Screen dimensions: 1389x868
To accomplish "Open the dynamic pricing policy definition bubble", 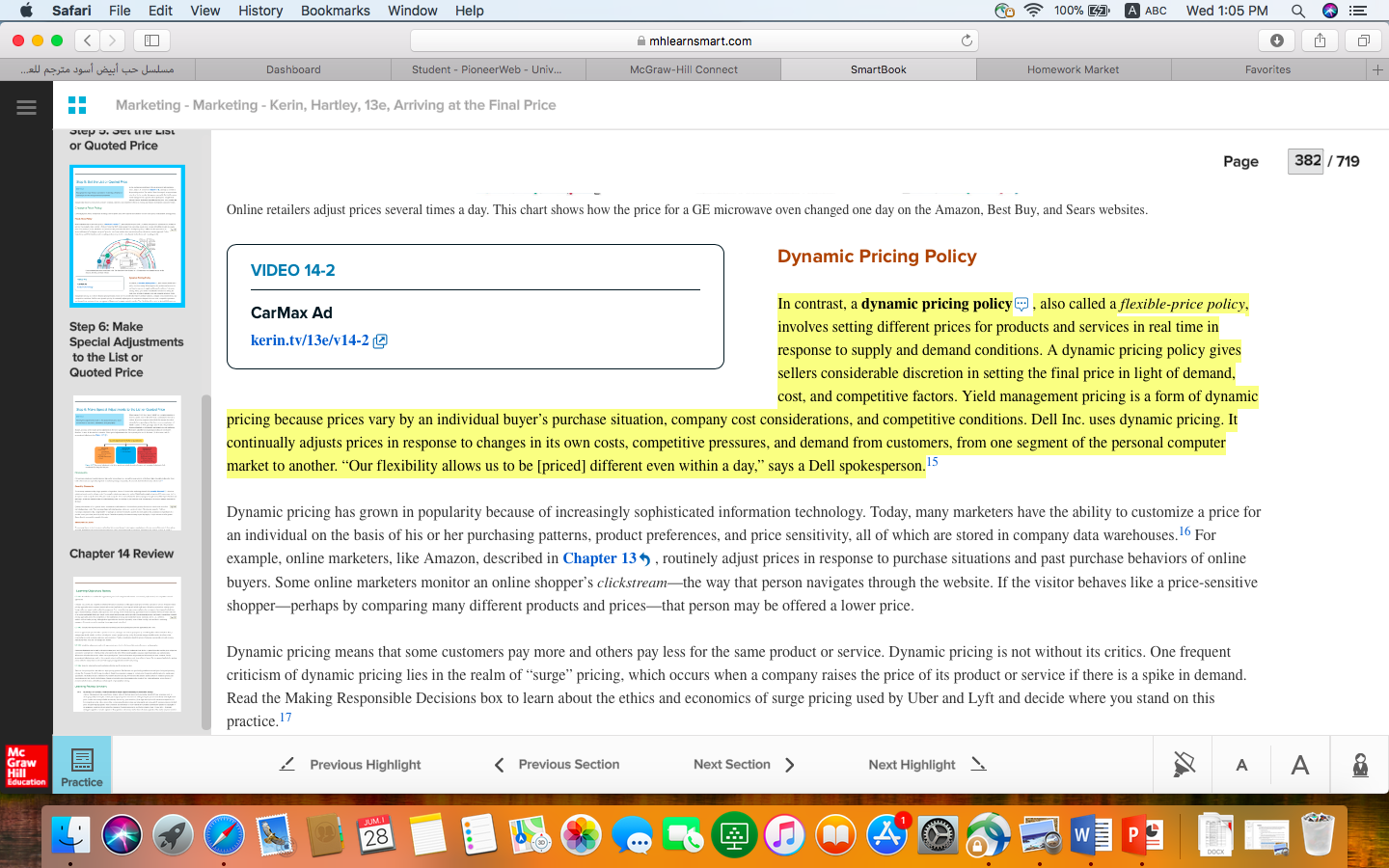I will click(1021, 304).
